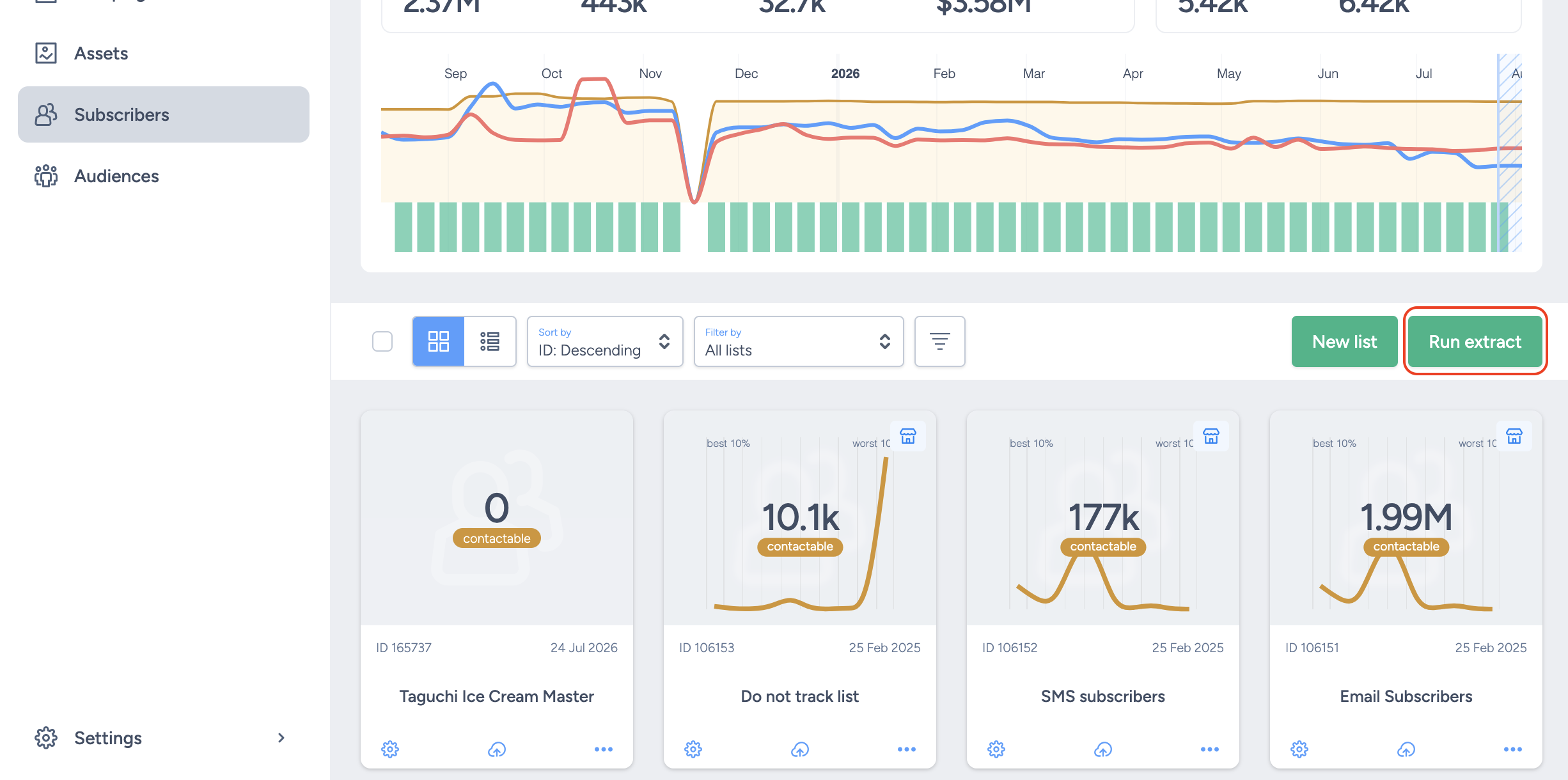This screenshot has height=780, width=1568.
Task: Open more options for Email Subscribers
Action: click(1513, 749)
